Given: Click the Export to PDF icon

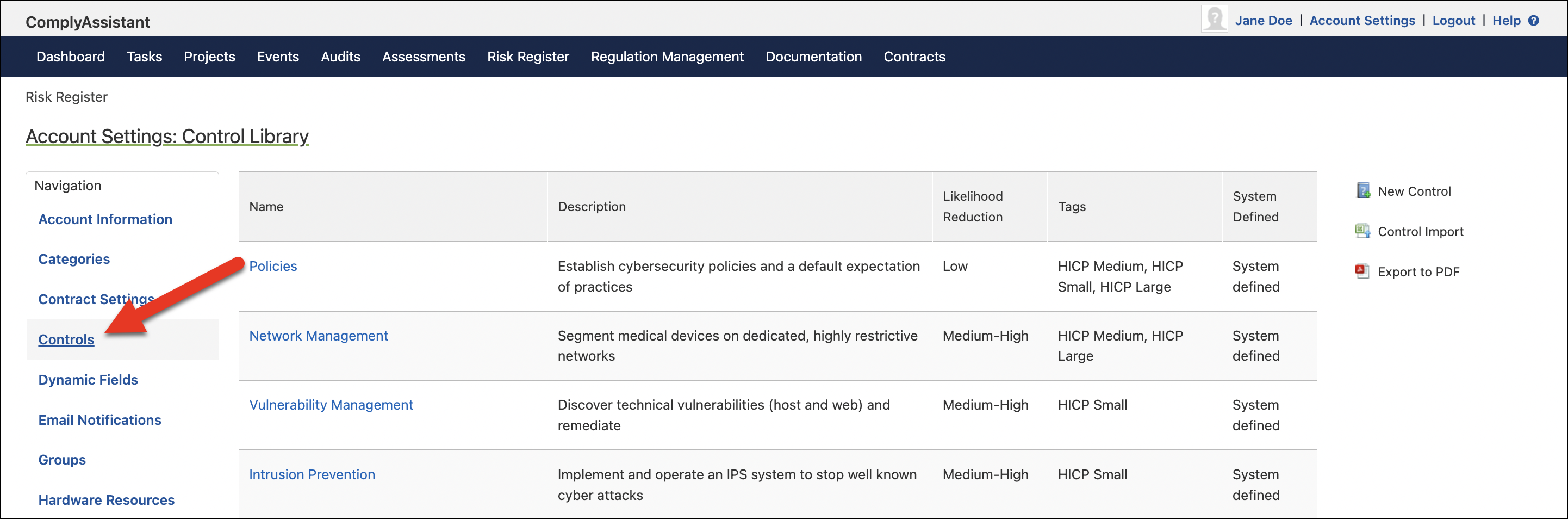Looking at the screenshot, I should point(1362,271).
